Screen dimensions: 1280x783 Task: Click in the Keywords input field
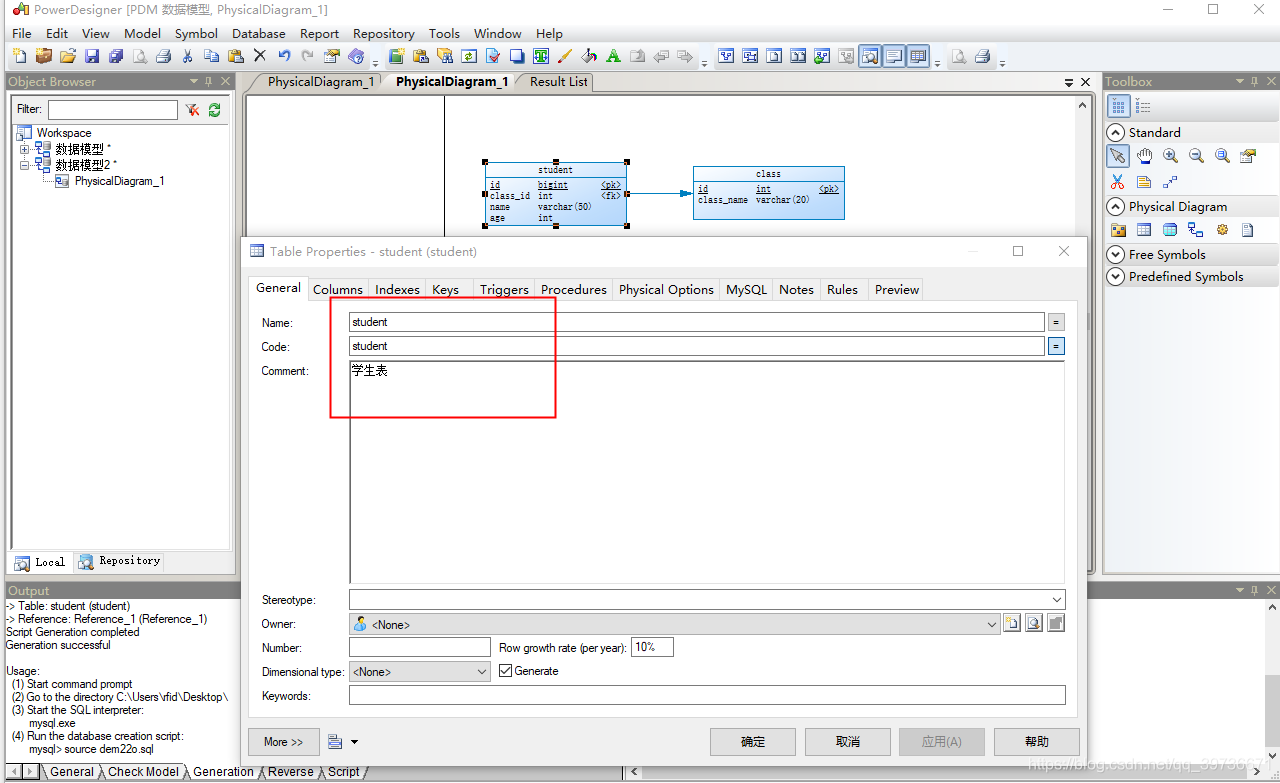pyautogui.click(x=707, y=695)
